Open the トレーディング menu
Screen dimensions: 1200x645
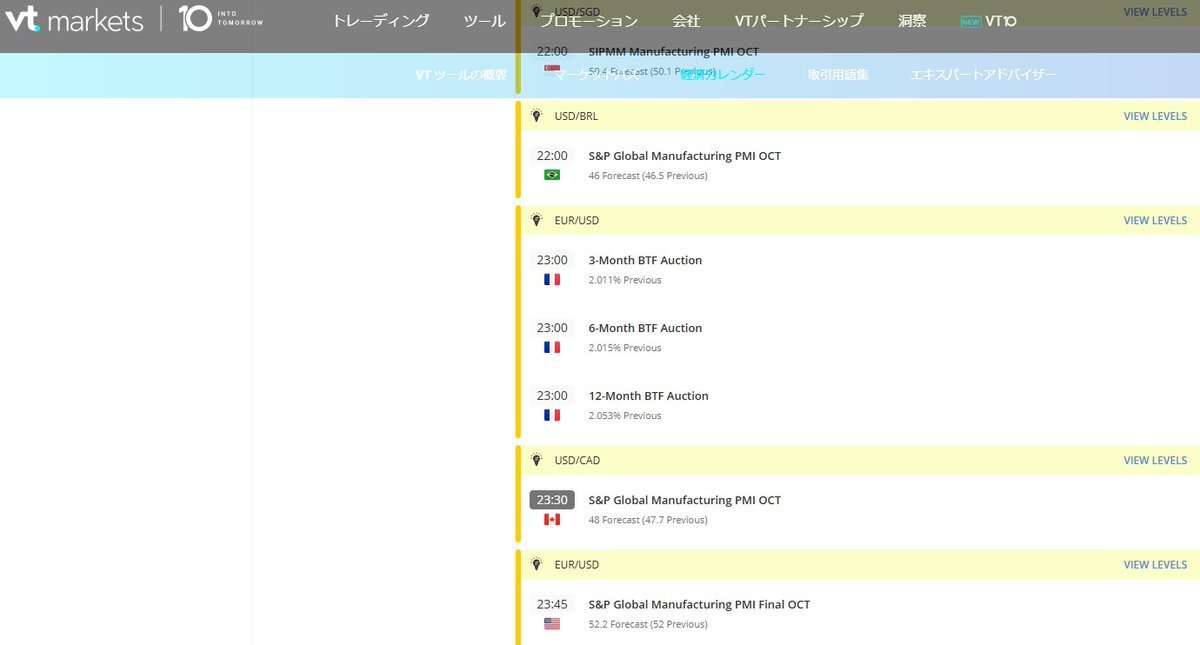[x=380, y=21]
